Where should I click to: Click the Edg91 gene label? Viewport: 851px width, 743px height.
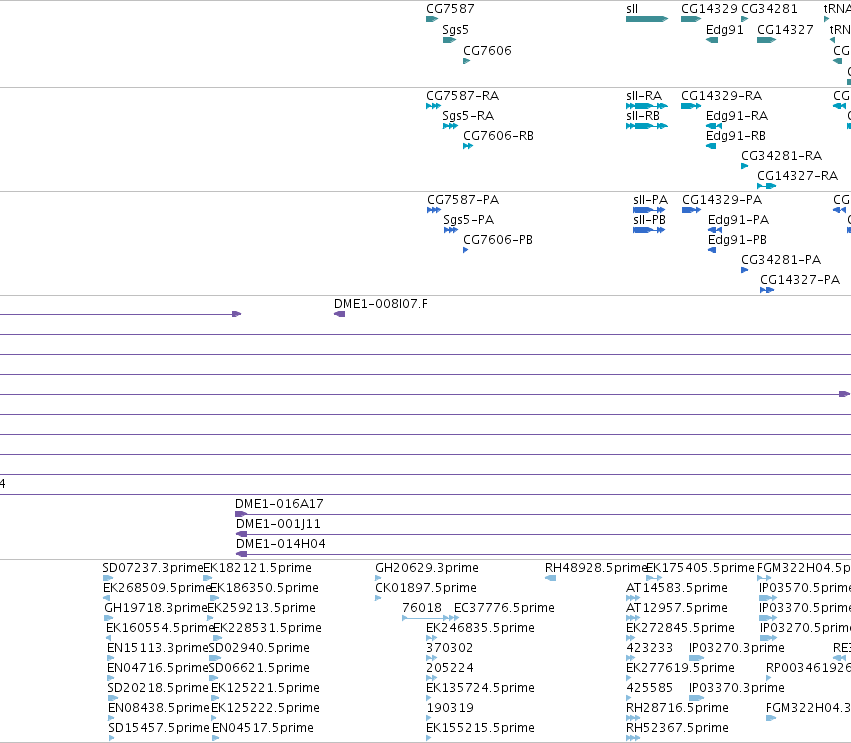click(725, 30)
